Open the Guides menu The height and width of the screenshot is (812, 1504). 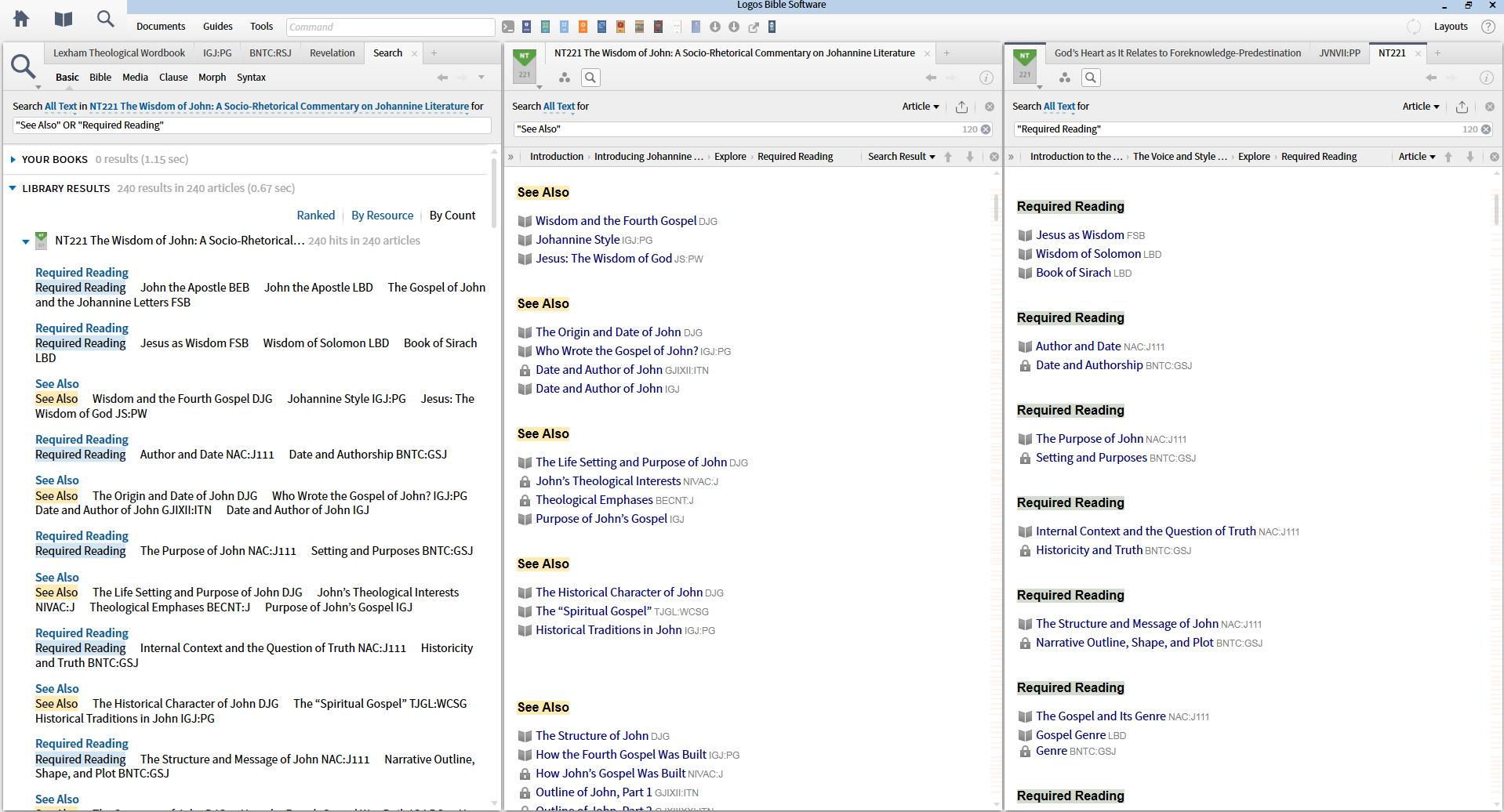tap(217, 27)
